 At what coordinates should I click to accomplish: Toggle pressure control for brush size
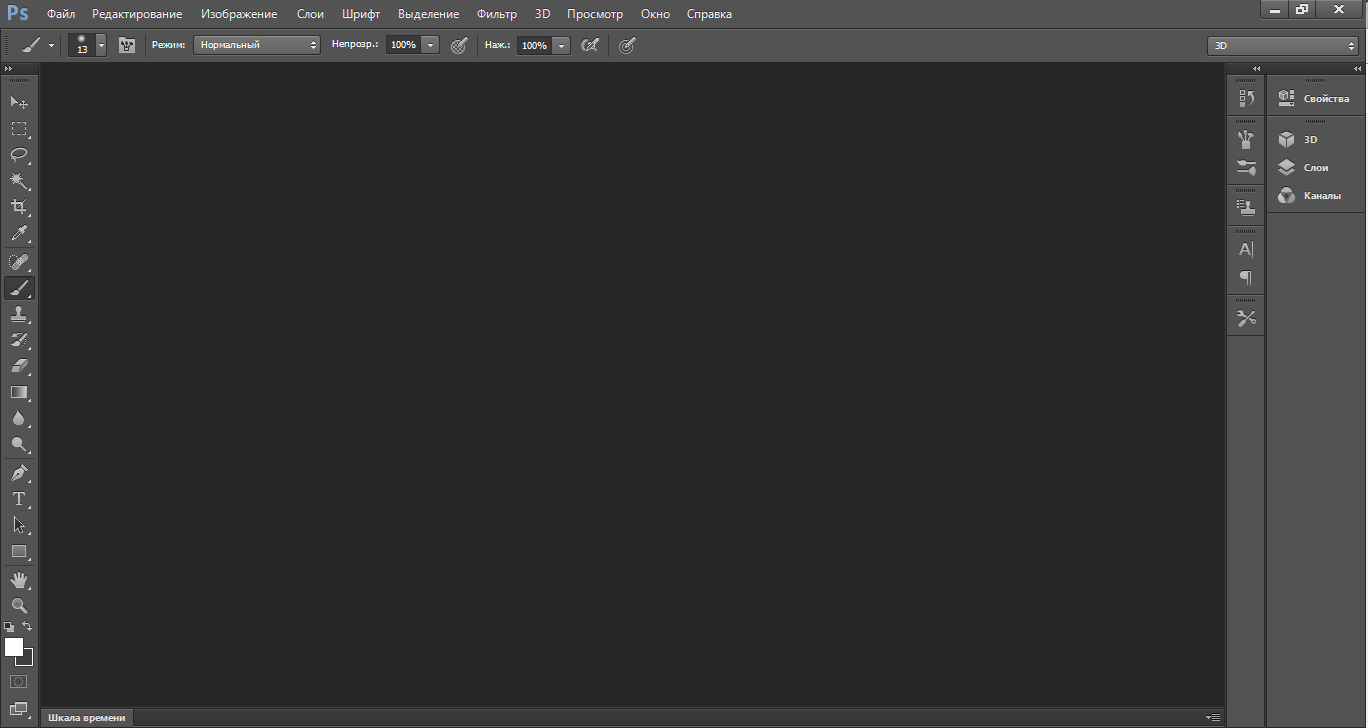(x=626, y=45)
